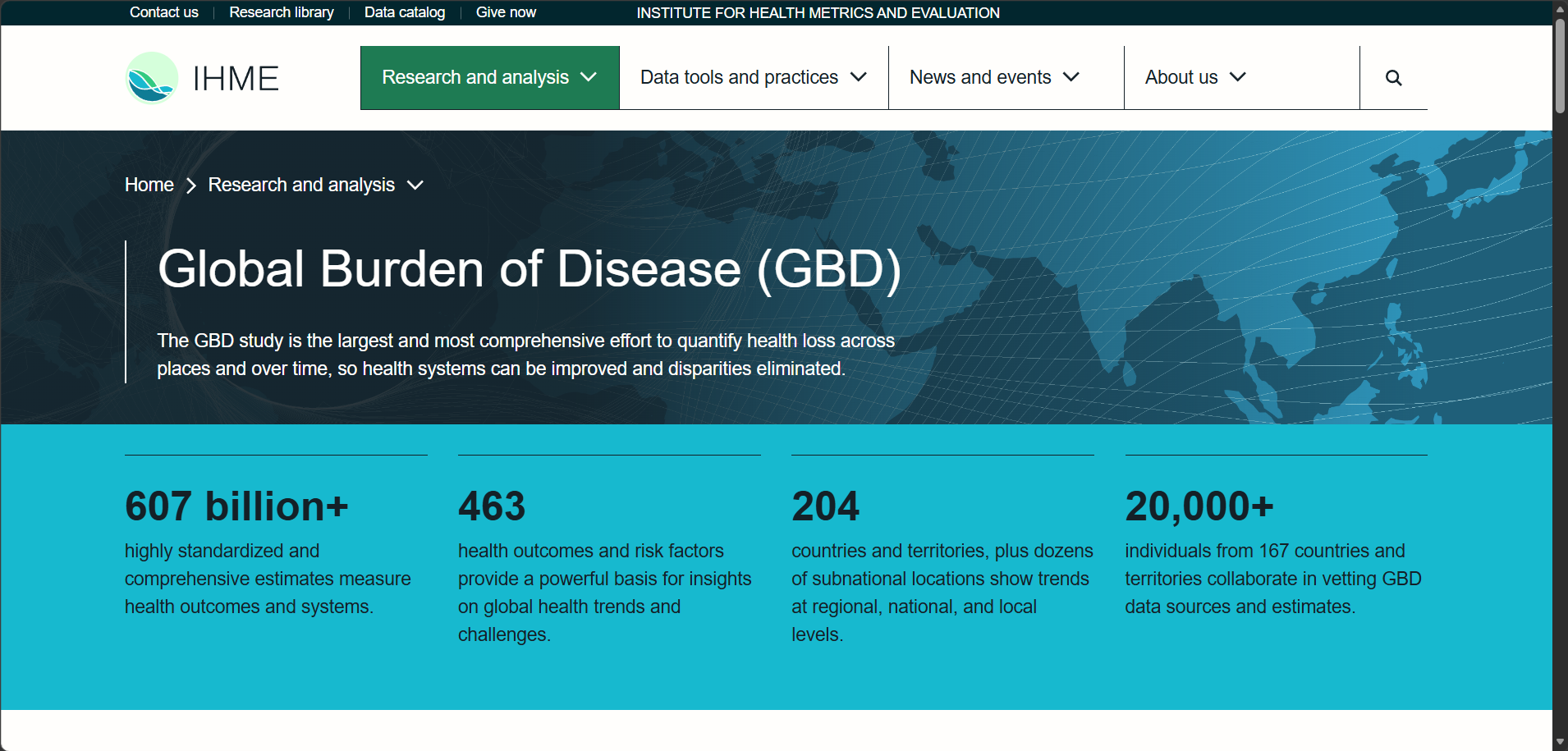Click the 20,000+ statistic

[x=1199, y=506]
